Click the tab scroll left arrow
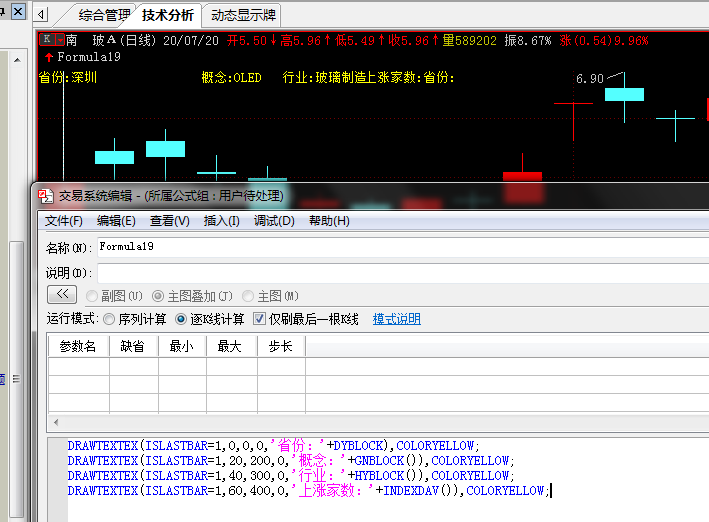 (x=41, y=14)
